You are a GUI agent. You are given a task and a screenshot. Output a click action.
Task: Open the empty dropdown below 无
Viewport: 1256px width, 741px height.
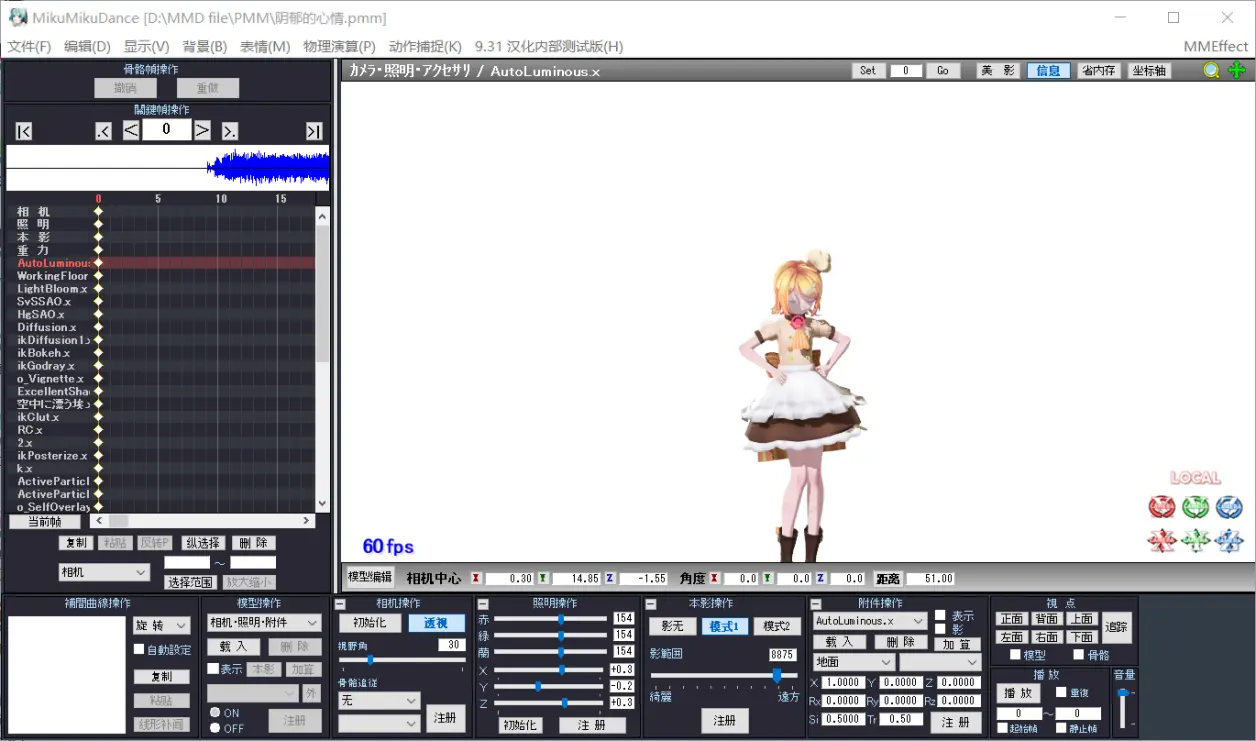coord(379,723)
